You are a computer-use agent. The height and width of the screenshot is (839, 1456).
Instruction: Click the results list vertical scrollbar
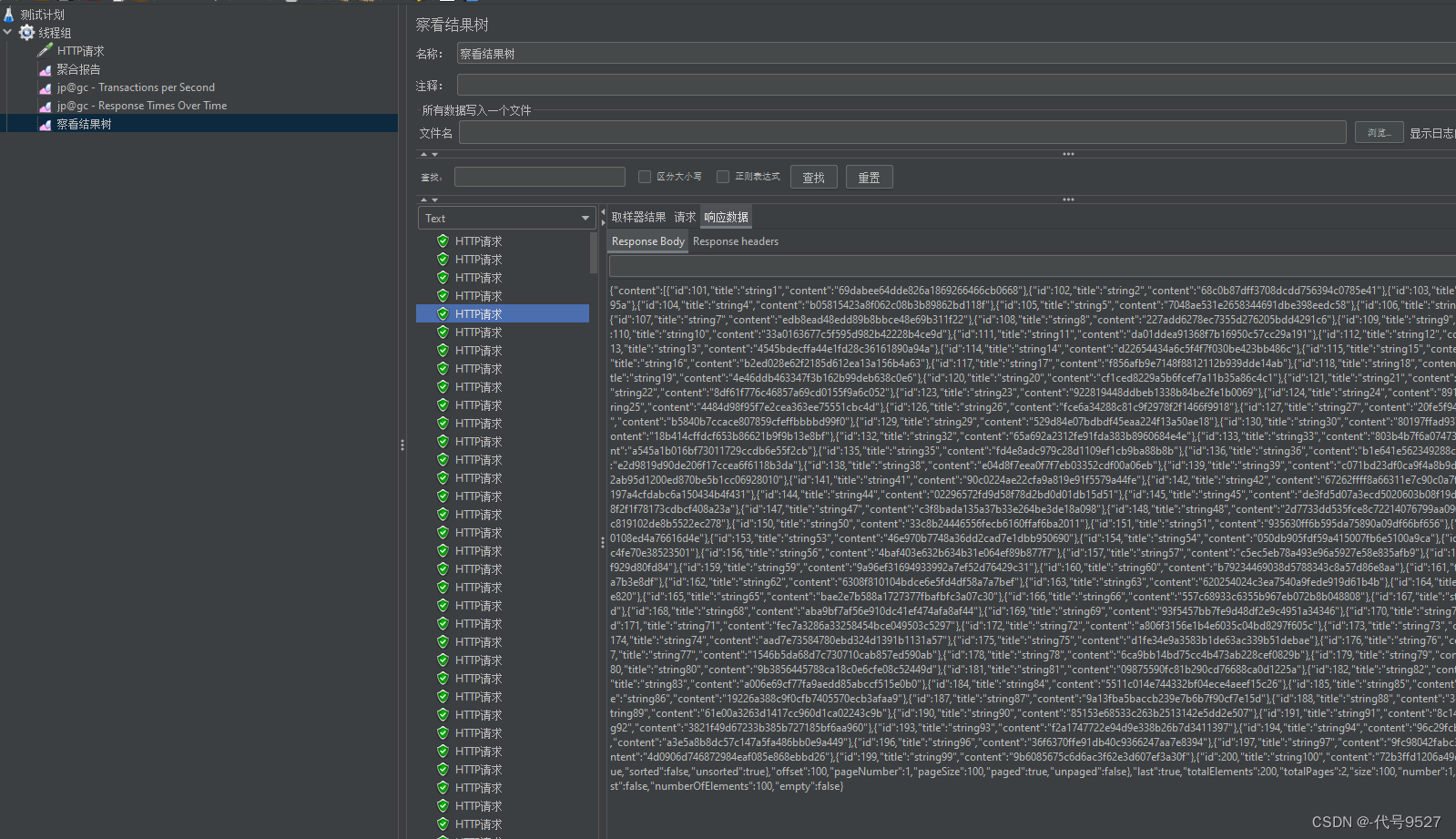tap(594, 253)
